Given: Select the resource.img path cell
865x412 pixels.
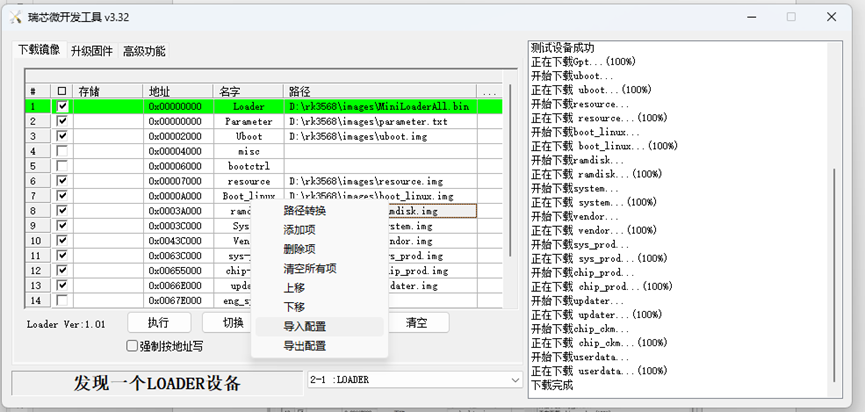Looking at the screenshot, I should tap(380, 181).
